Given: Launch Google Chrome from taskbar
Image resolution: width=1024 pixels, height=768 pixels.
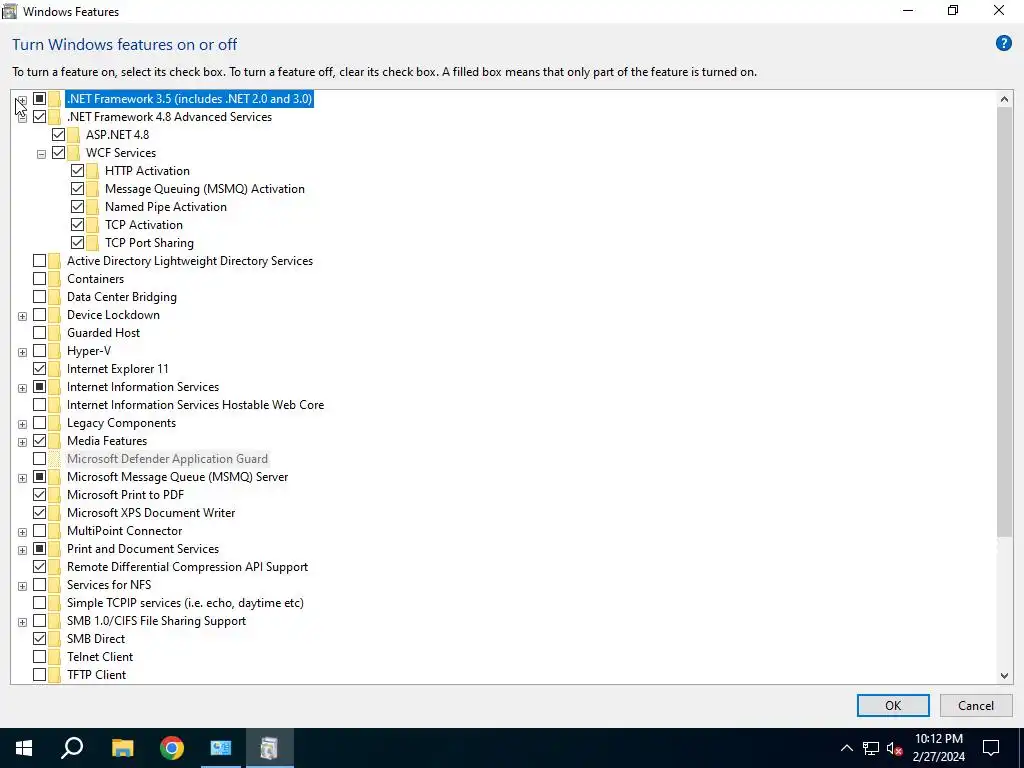Looking at the screenshot, I should click(x=172, y=748).
